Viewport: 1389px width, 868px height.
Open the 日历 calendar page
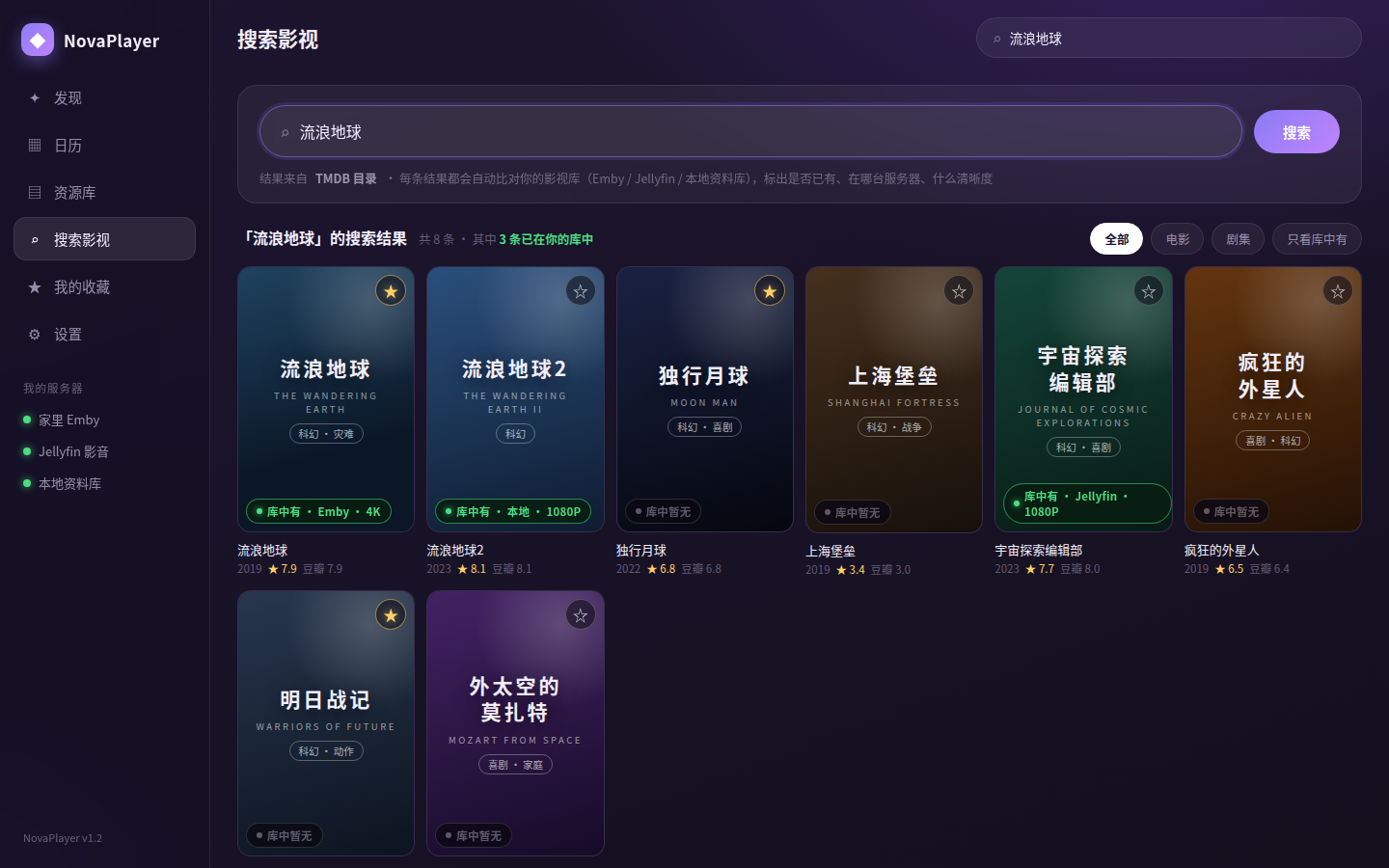coord(104,145)
